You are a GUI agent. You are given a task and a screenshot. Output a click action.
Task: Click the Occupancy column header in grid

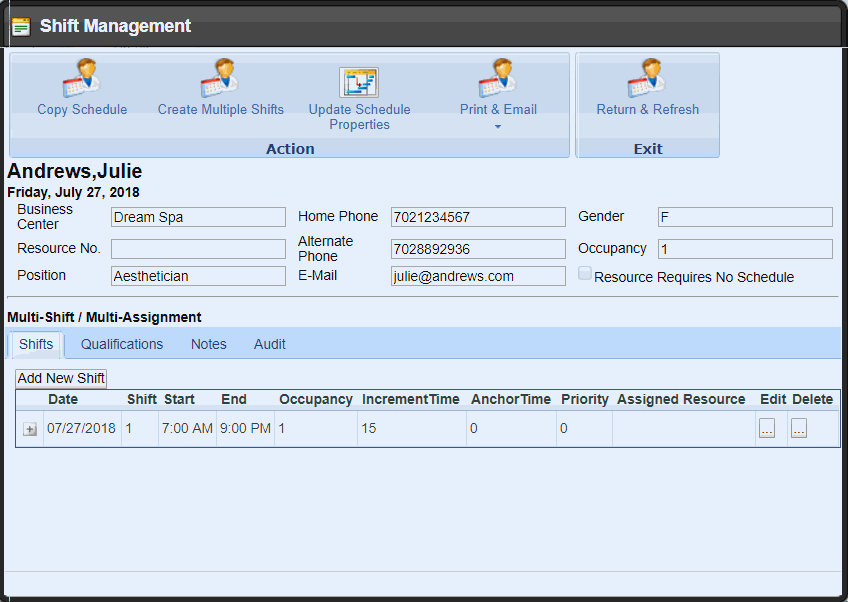click(316, 400)
